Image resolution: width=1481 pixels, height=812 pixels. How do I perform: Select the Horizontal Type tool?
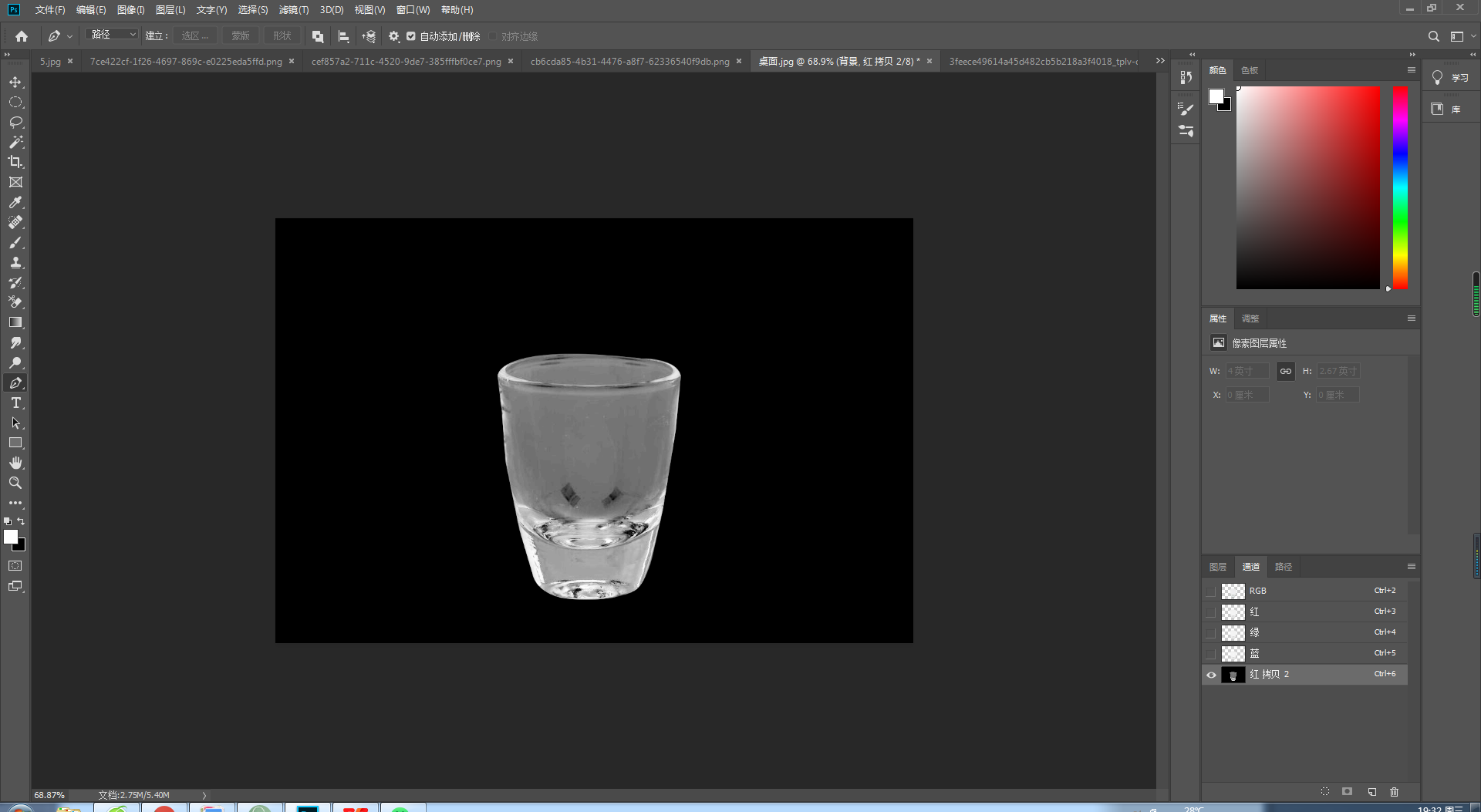pyautogui.click(x=15, y=403)
